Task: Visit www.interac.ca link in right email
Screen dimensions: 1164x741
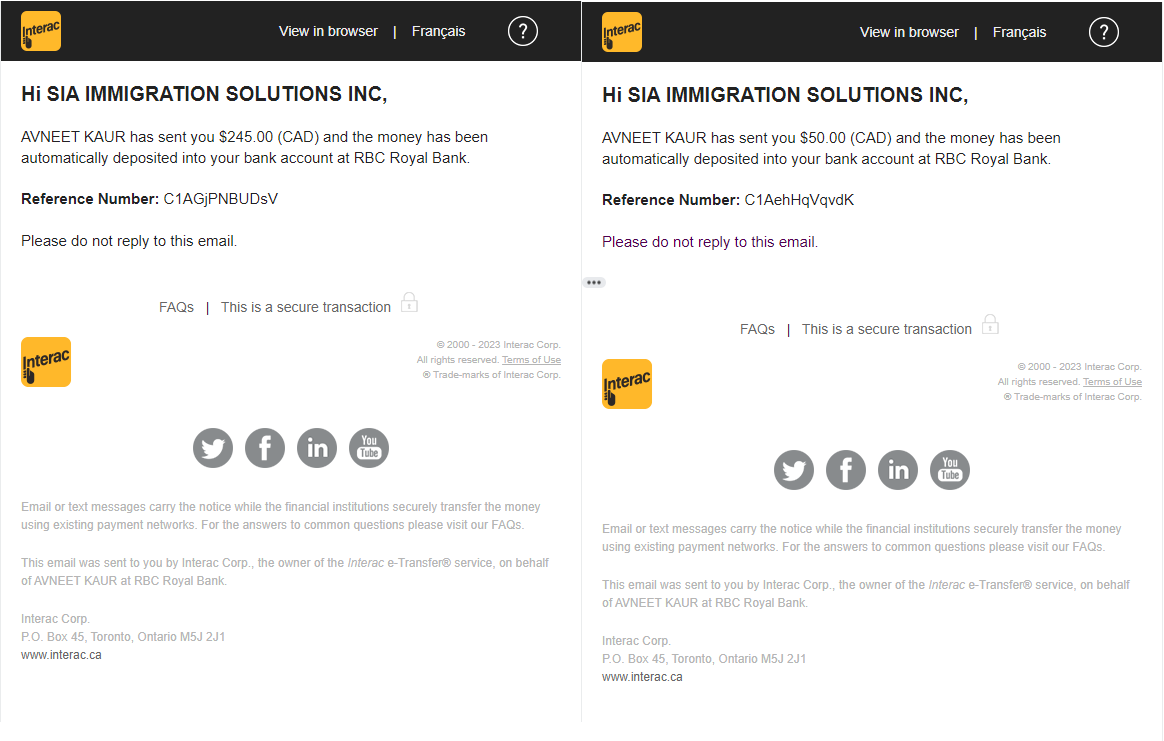Action: 642,677
